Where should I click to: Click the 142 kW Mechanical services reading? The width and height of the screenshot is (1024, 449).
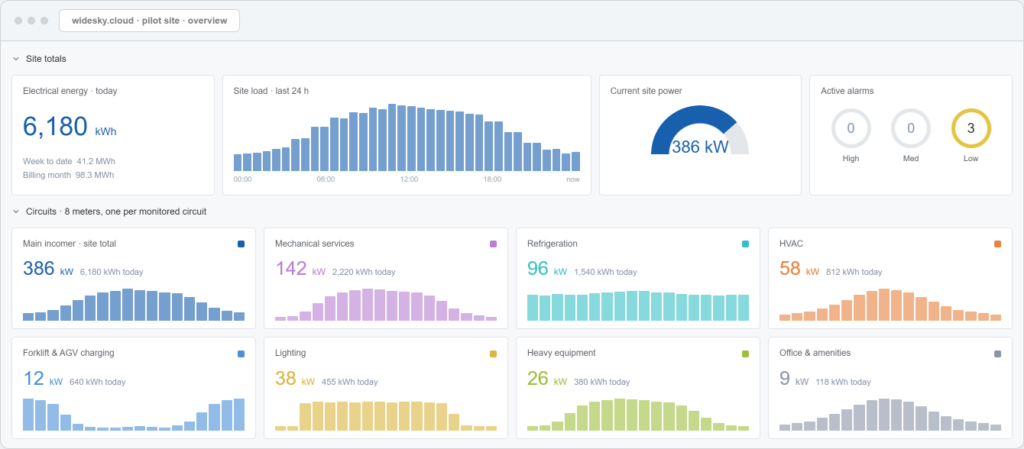coord(300,268)
